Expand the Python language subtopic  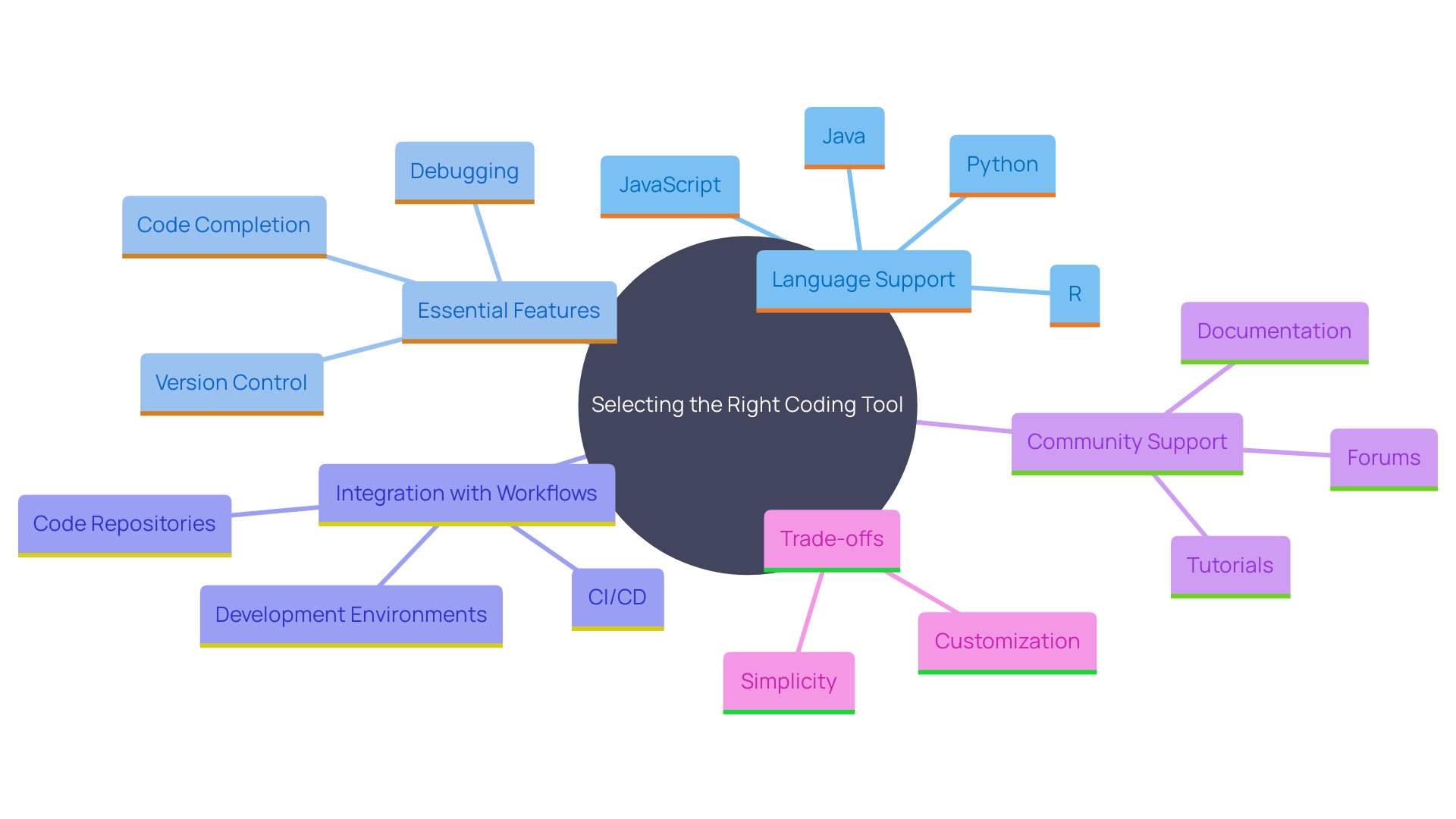pyautogui.click(x=1000, y=165)
